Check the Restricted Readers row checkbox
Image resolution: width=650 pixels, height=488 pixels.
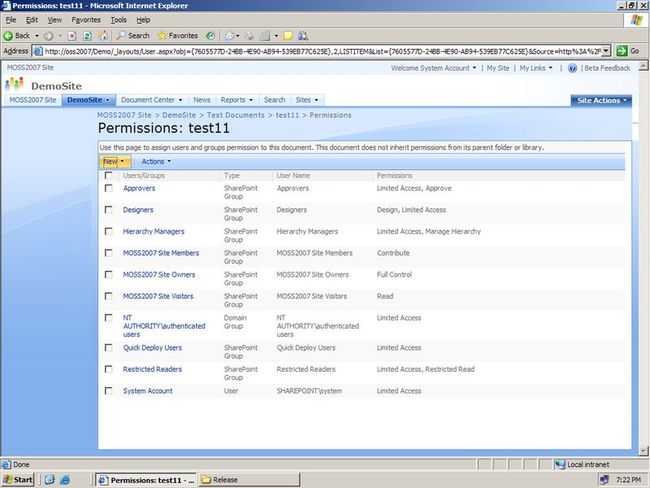point(109,369)
